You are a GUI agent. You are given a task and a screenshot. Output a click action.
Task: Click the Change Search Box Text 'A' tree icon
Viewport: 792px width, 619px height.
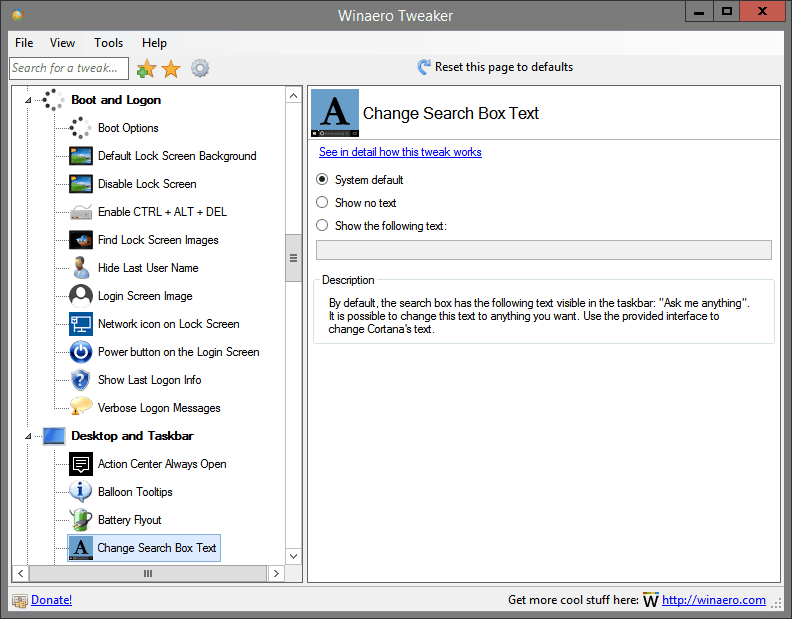click(x=81, y=548)
